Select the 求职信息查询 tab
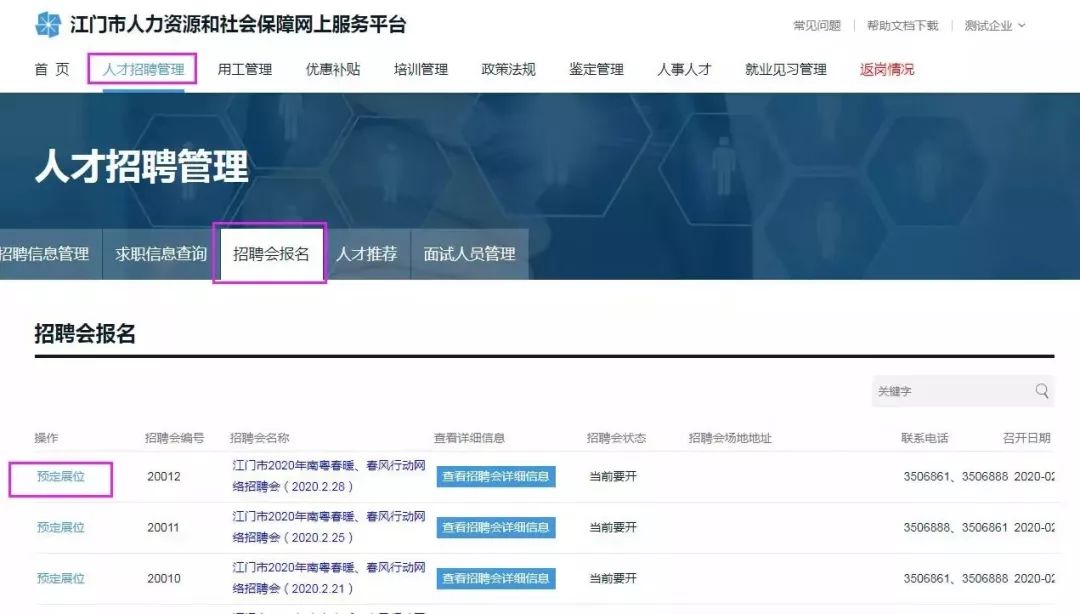Image resolution: width=1080 pixels, height=614 pixels. (x=161, y=254)
